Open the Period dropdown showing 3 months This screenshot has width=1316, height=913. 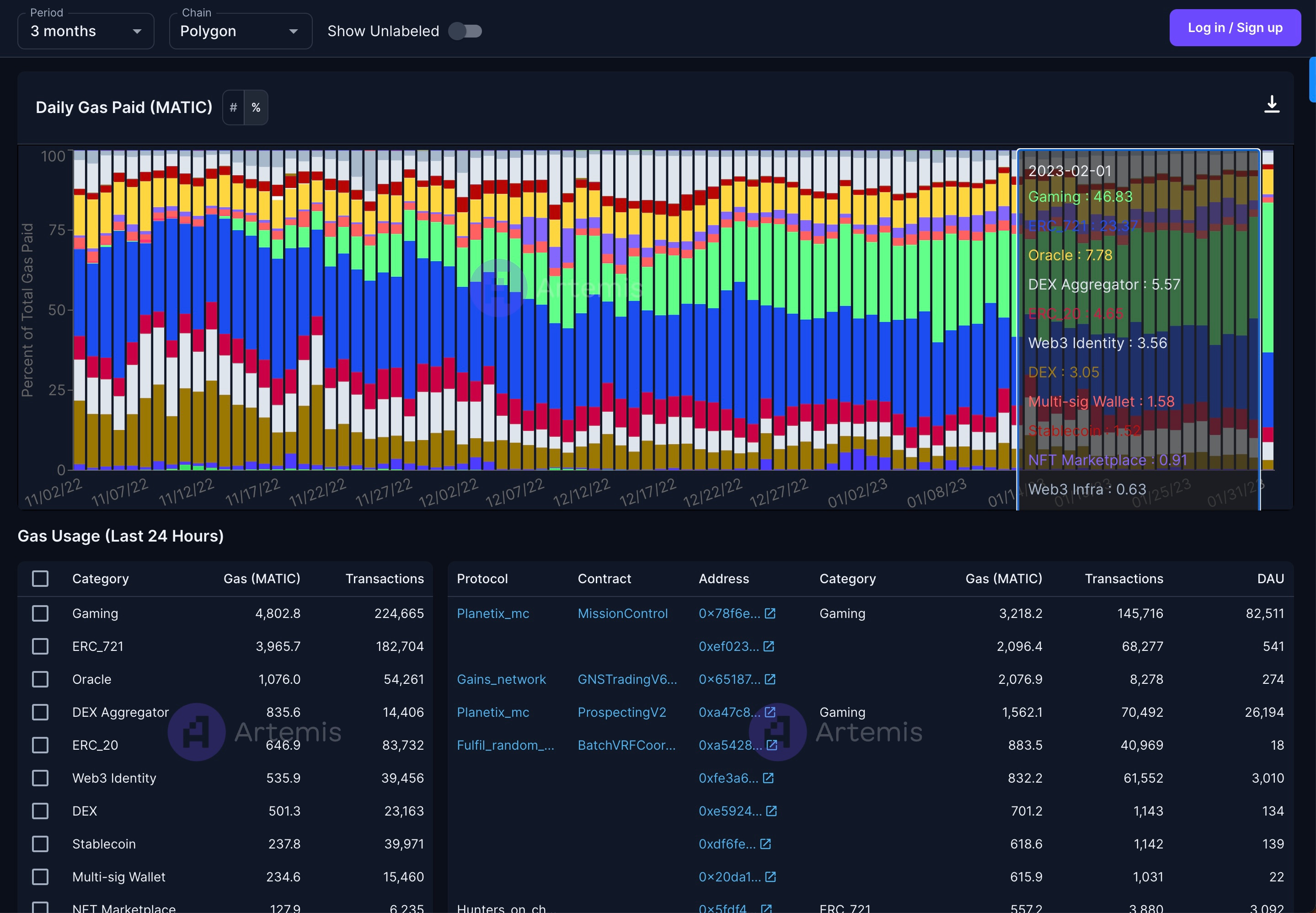pyautogui.click(x=86, y=31)
